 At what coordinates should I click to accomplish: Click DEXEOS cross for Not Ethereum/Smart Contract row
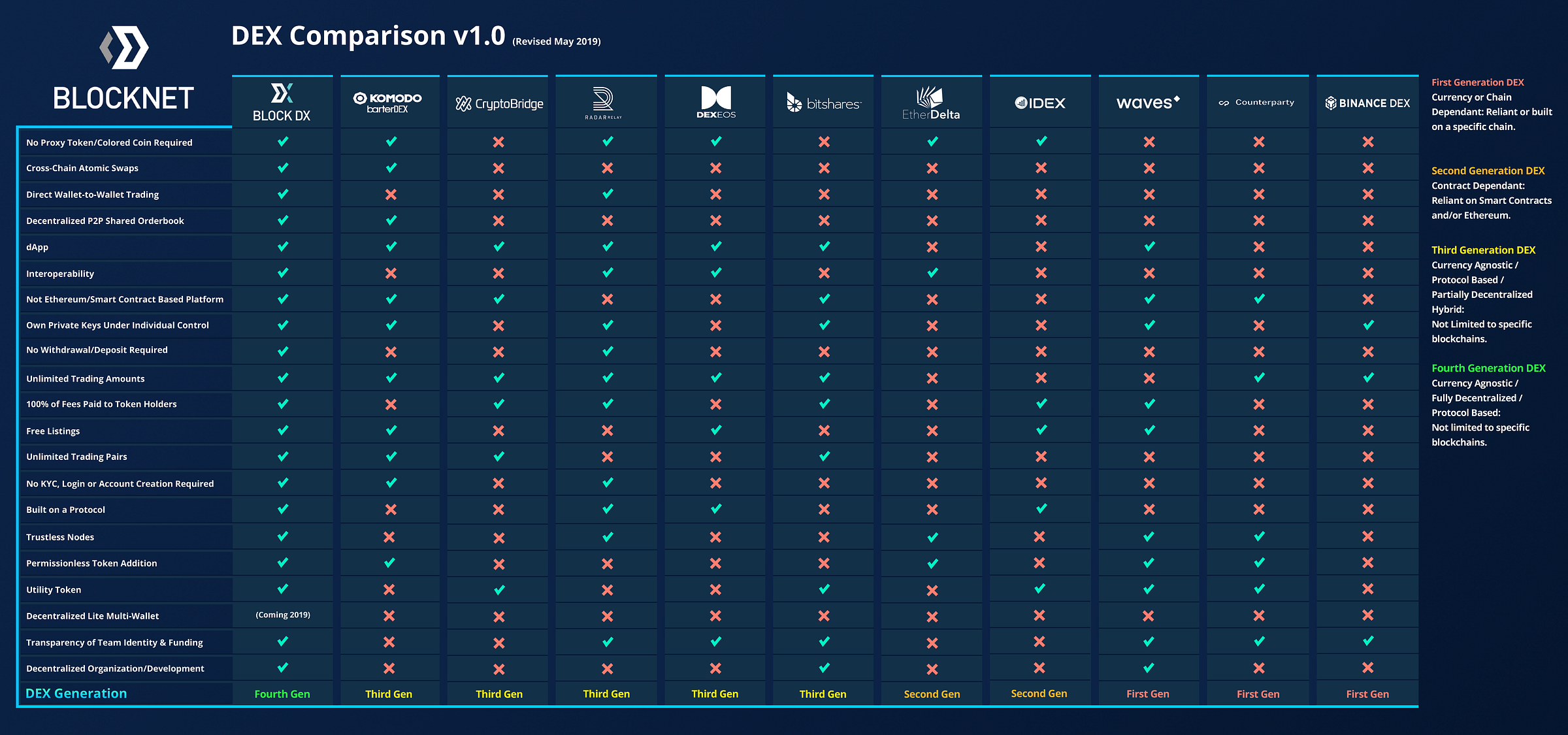click(716, 299)
